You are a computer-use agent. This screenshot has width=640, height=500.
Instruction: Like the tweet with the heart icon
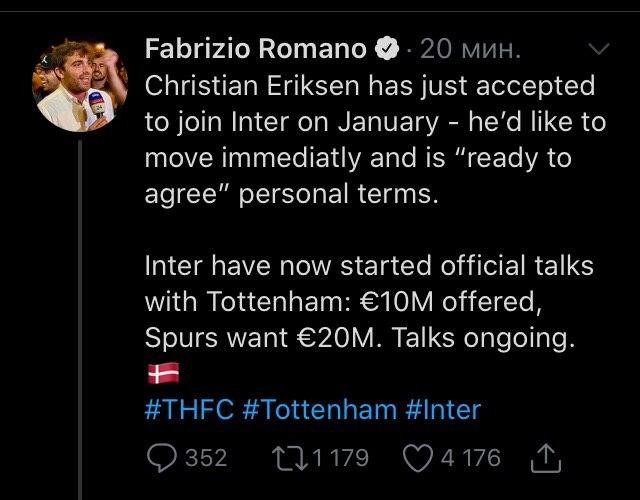[418, 458]
